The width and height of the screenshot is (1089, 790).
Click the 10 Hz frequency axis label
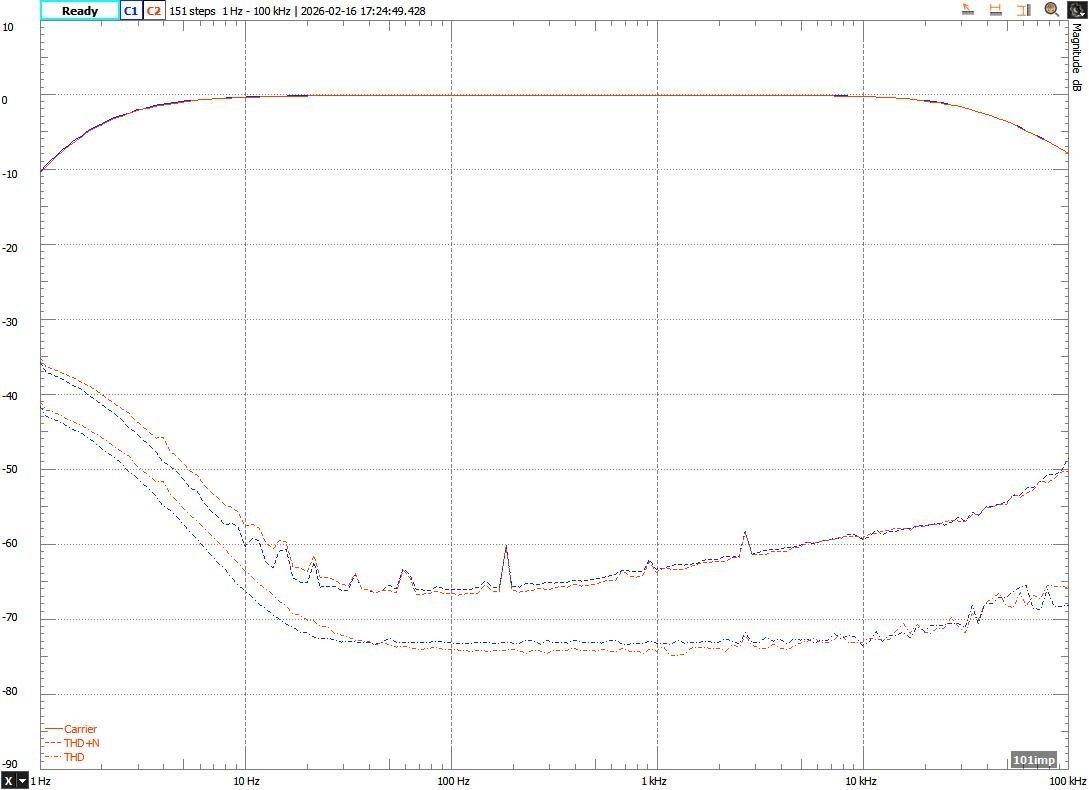(246, 780)
